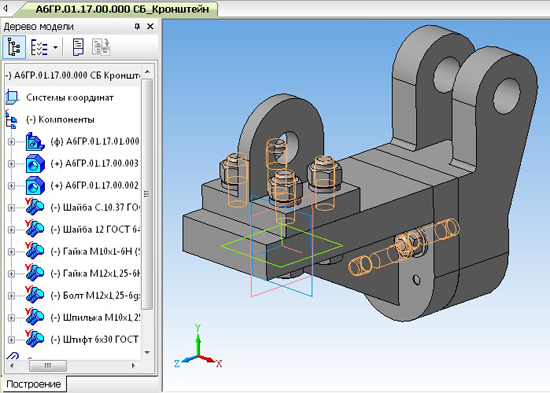Select the А6ГР.01.17.00.002 part icon

pos(35,186)
